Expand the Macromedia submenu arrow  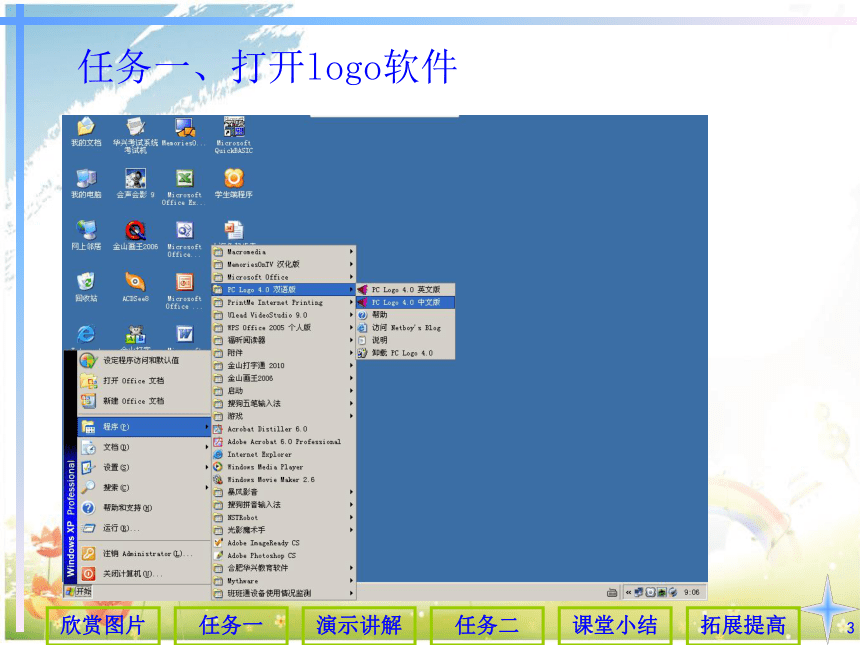click(351, 252)
